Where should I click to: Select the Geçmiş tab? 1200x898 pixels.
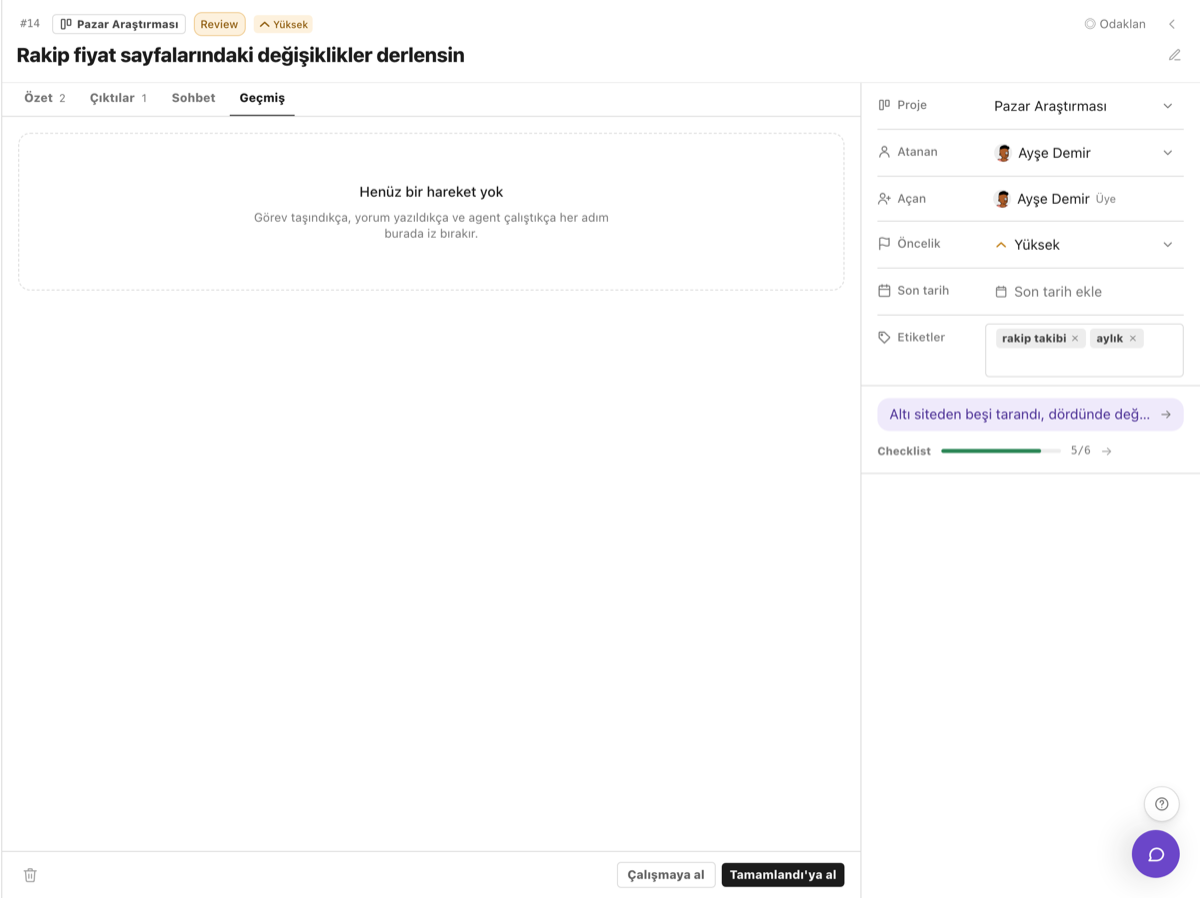(x=262, y=98)
